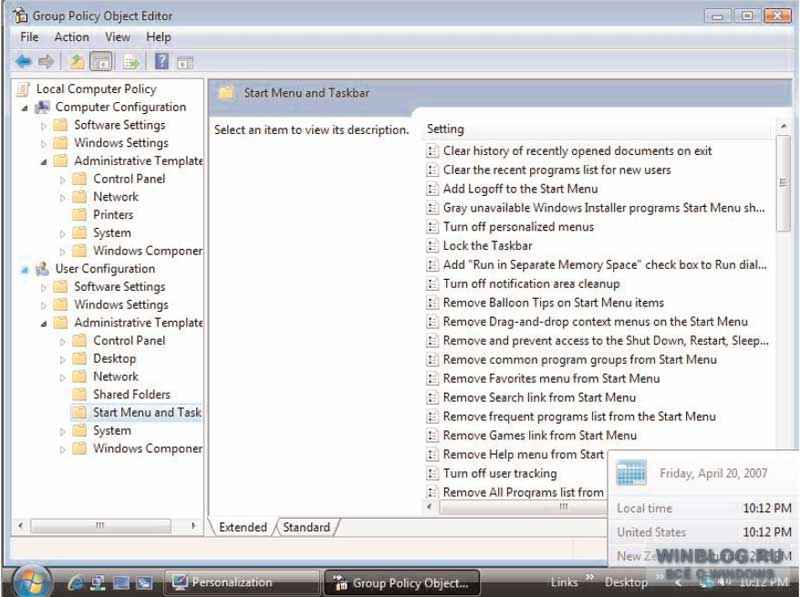Image resolution: width=800 pixels, height=597 pixels.
Task: Collapse Administrative Templates under User Configuration
Action: click(43, 324)
